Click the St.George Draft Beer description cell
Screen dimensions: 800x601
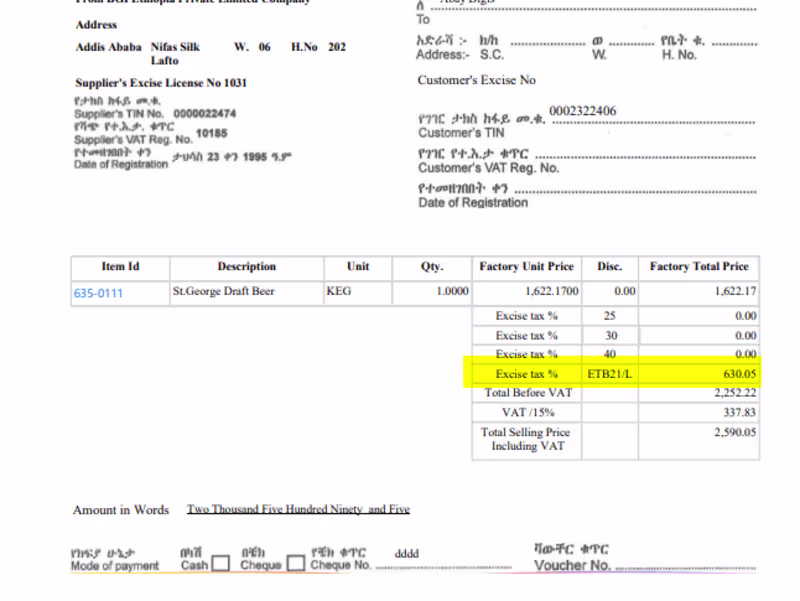tap(224, 291)
